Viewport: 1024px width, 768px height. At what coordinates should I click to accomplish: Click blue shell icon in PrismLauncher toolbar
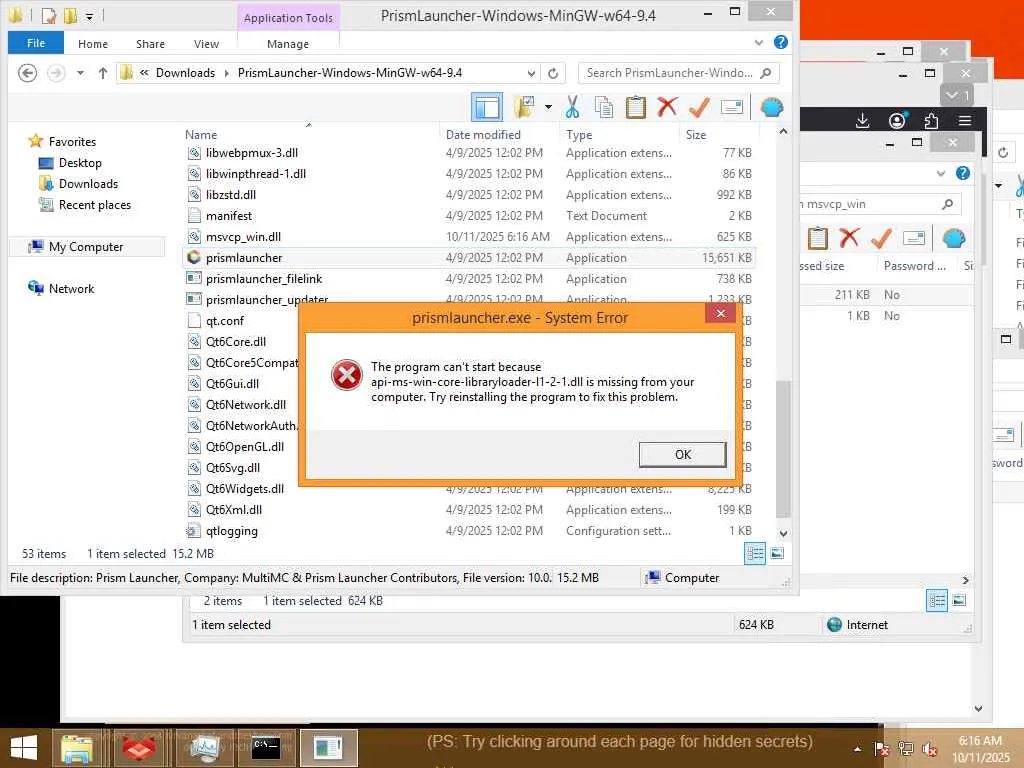pos(772,107)
